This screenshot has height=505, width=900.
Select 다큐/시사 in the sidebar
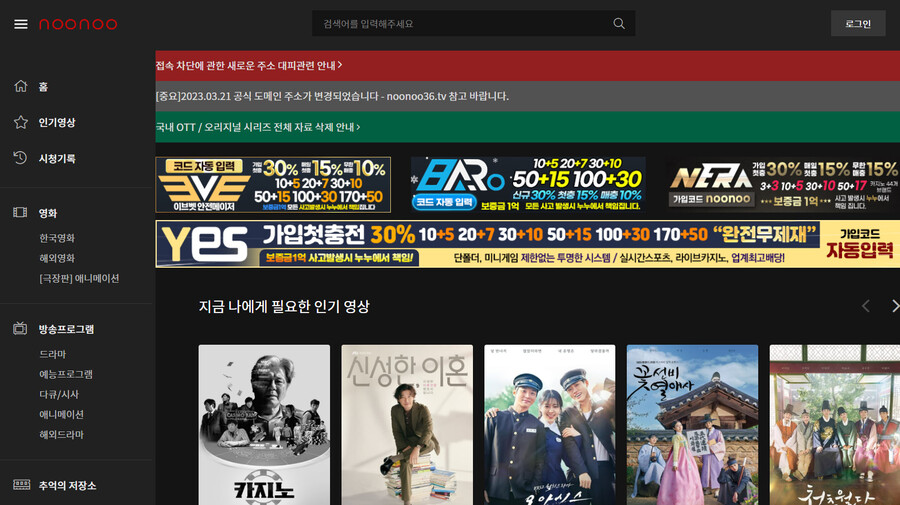coord(59,394)
